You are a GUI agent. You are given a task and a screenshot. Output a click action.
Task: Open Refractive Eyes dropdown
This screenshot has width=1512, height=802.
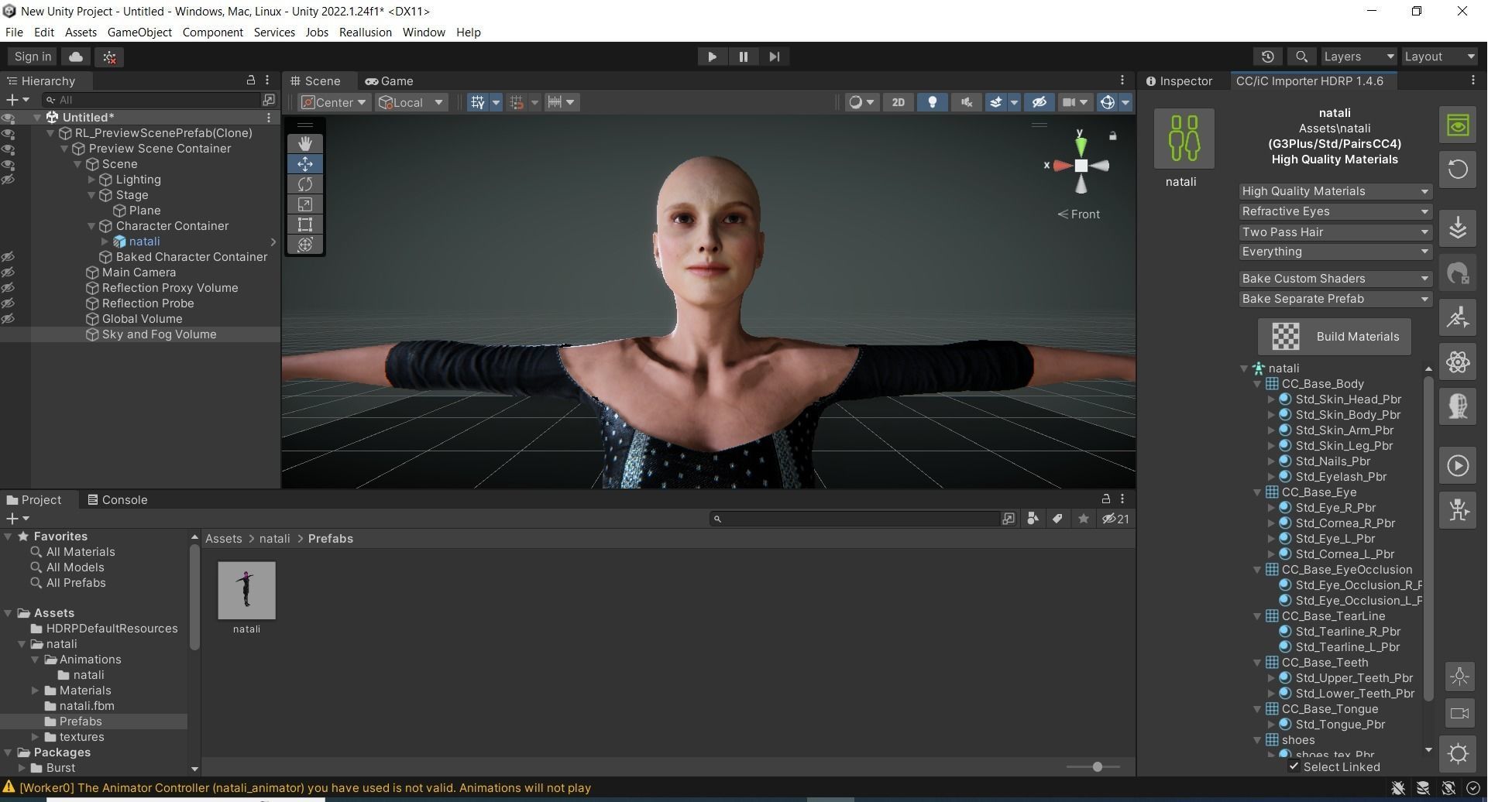pyautogui.click(x=1335, y=211)
